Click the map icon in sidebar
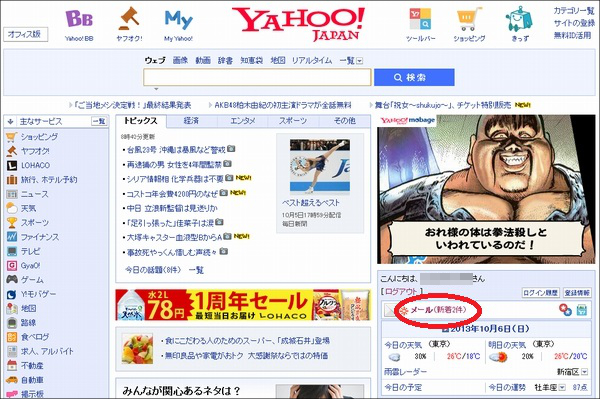 point(12,308)
